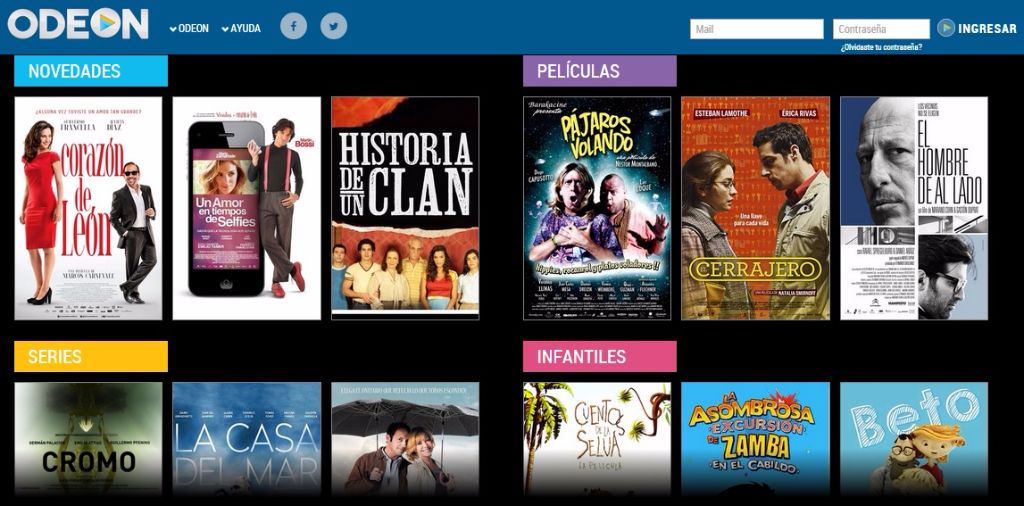This screenshot has width=1024, height=506.
Task: Select the Corazón de León poster
Action: [88, 208]
